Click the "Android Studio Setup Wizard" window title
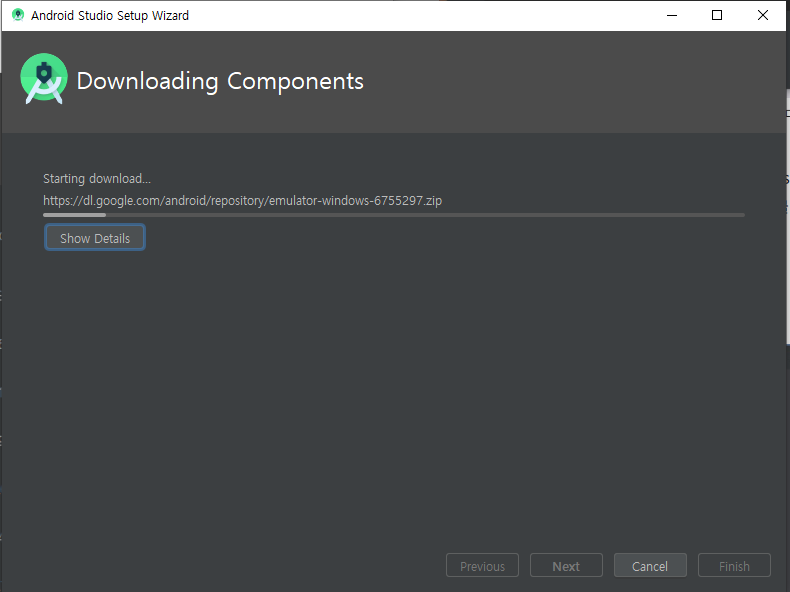 pyautogui.click(x=110, y=16)
